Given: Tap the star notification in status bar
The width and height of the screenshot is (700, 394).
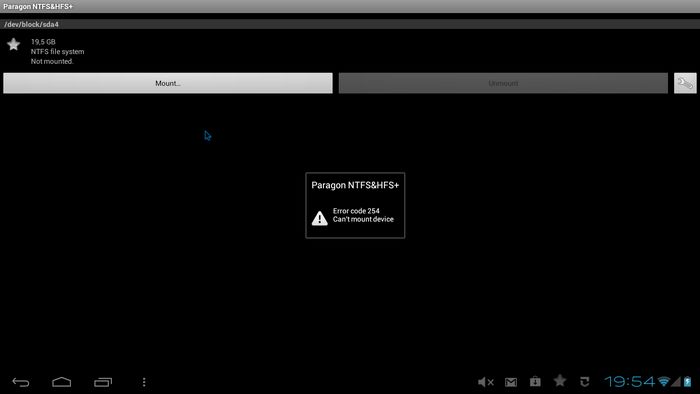Looking at the screenshot, I should tap(560, 381).
